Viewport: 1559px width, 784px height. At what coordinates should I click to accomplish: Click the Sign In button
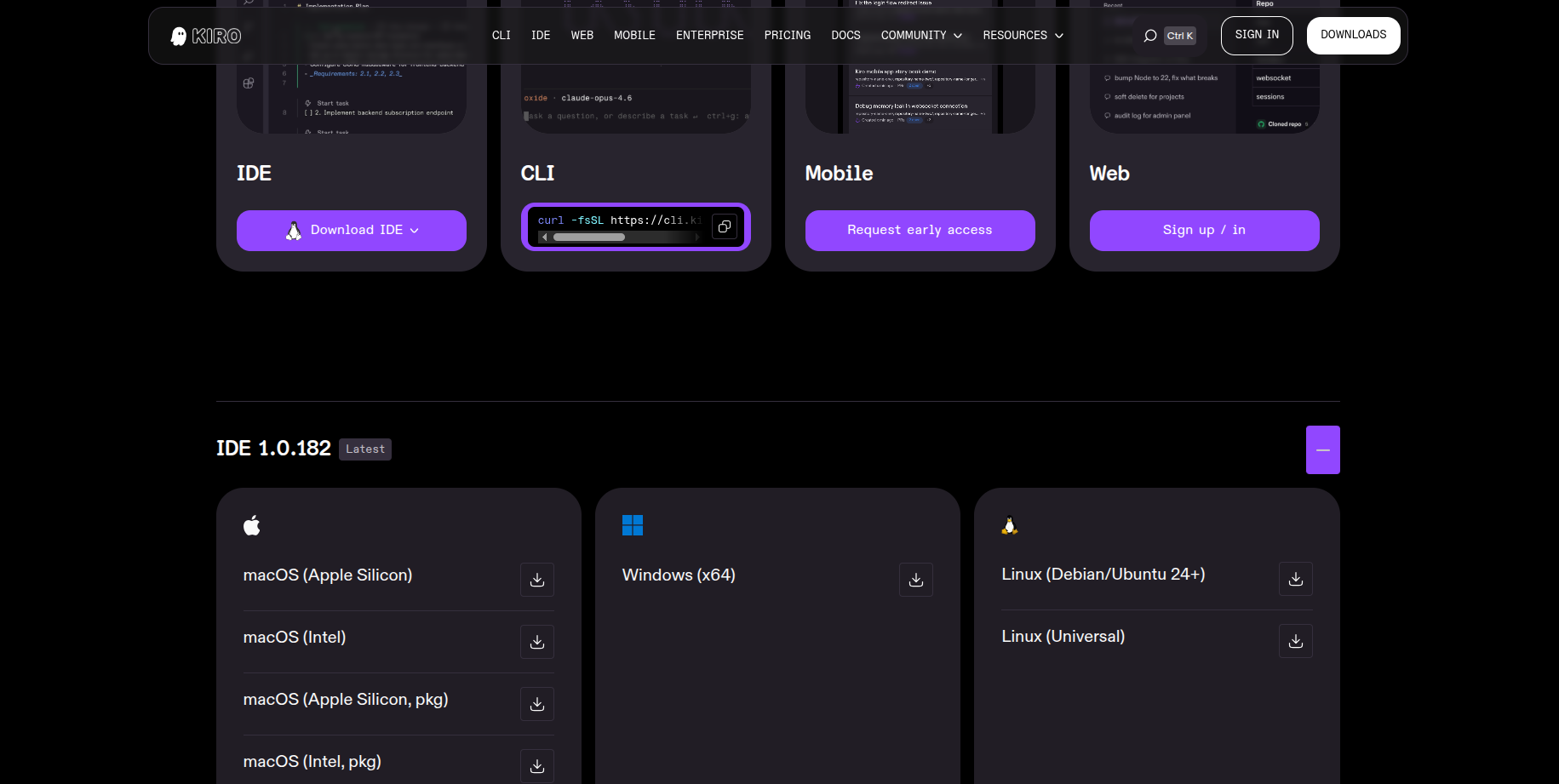tap(1257, 36)
